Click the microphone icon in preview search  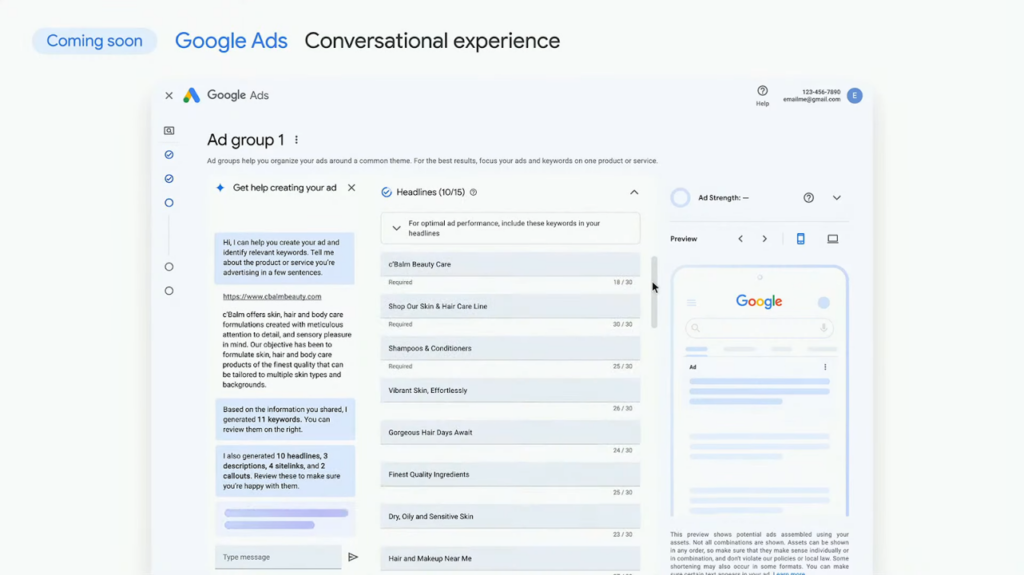(824, 328)
